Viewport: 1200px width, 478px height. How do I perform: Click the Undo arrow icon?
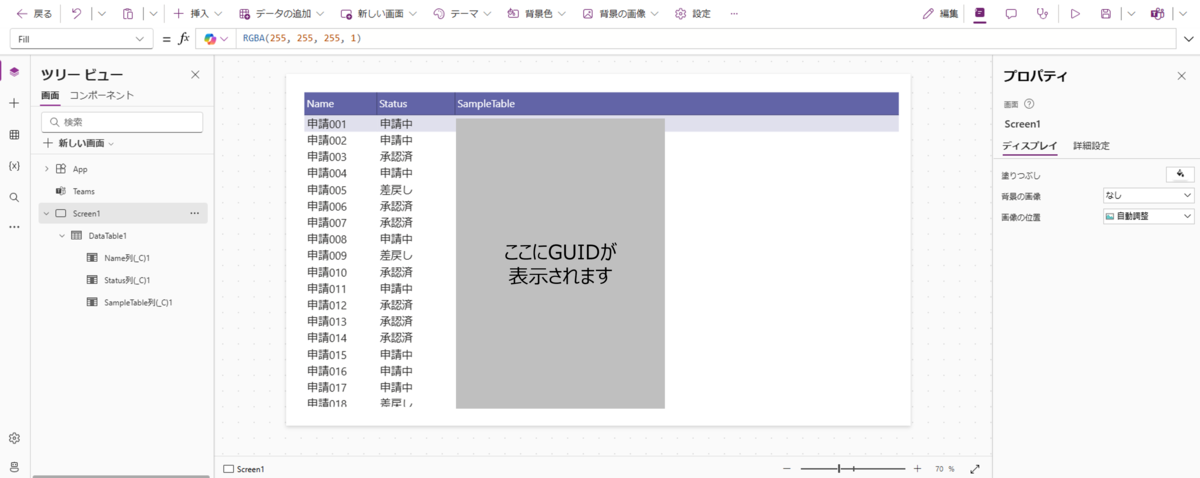76,14
